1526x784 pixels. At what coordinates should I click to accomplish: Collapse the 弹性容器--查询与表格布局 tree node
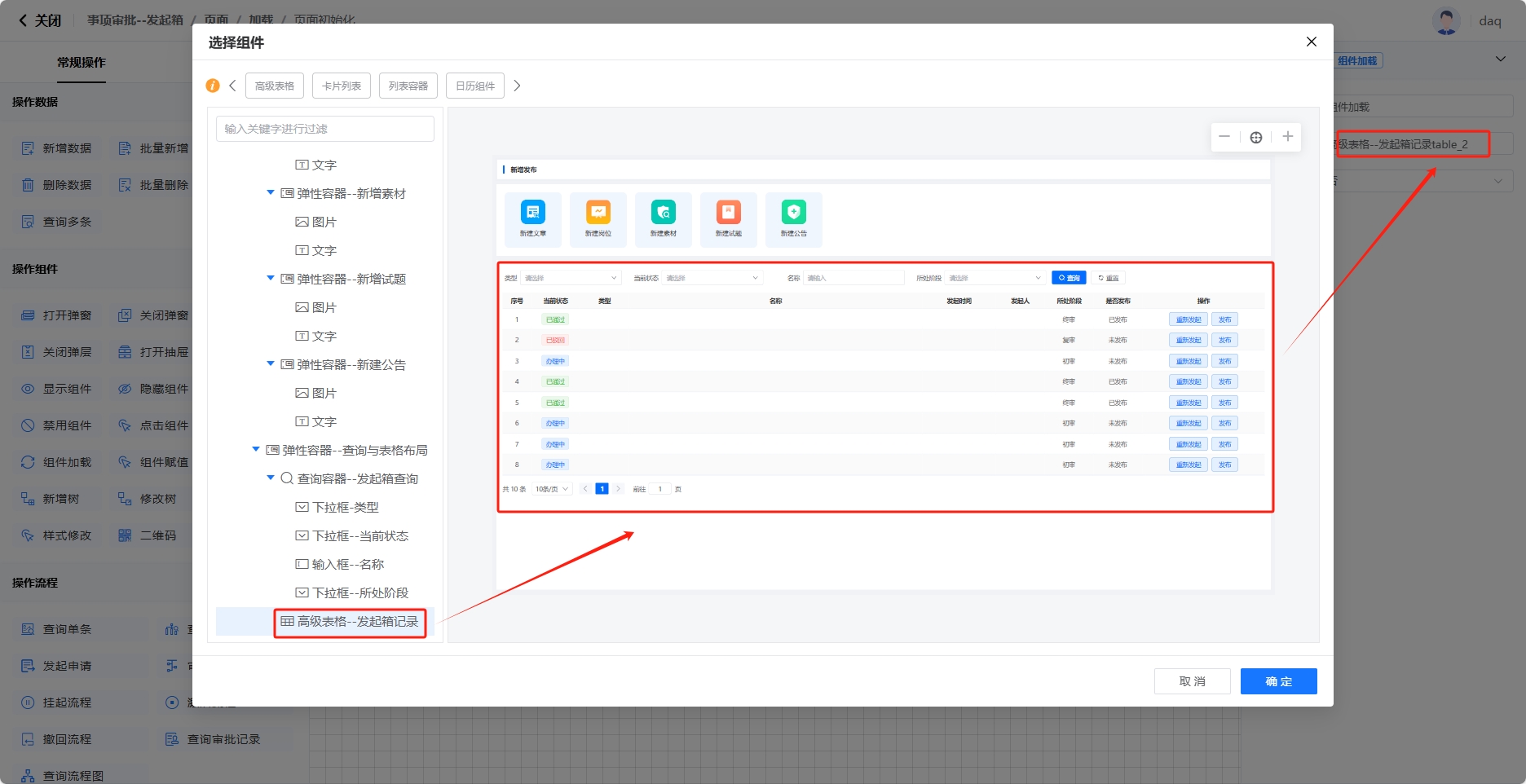pos(256,450)
